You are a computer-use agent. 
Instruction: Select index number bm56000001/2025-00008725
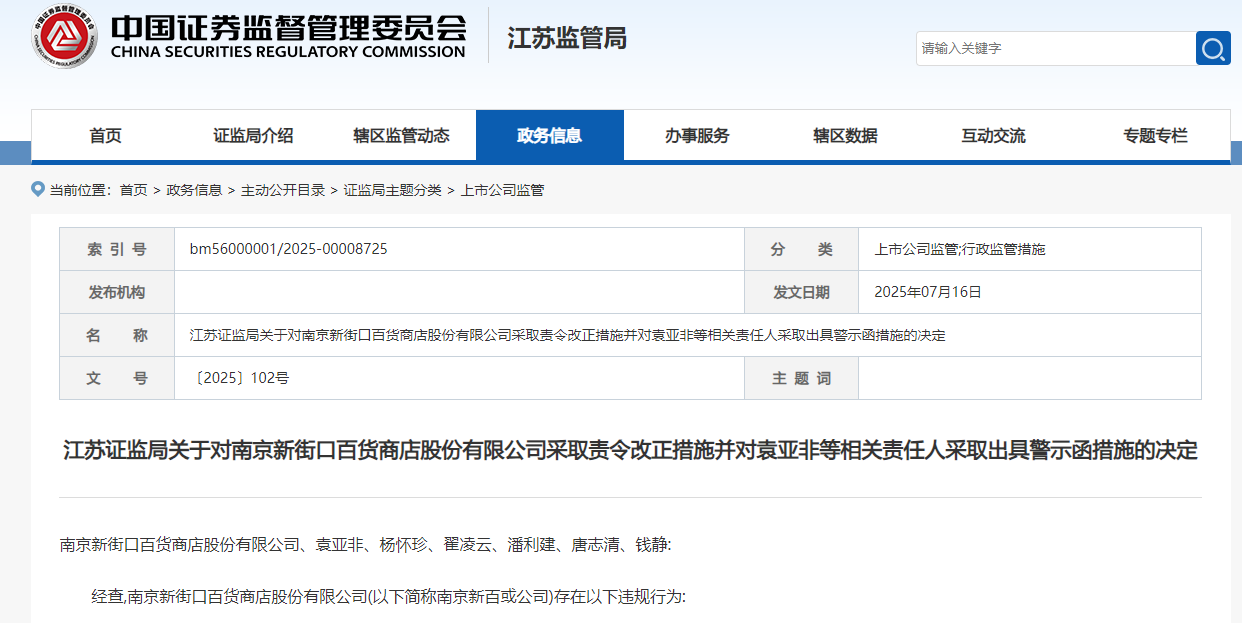point(289,249)
